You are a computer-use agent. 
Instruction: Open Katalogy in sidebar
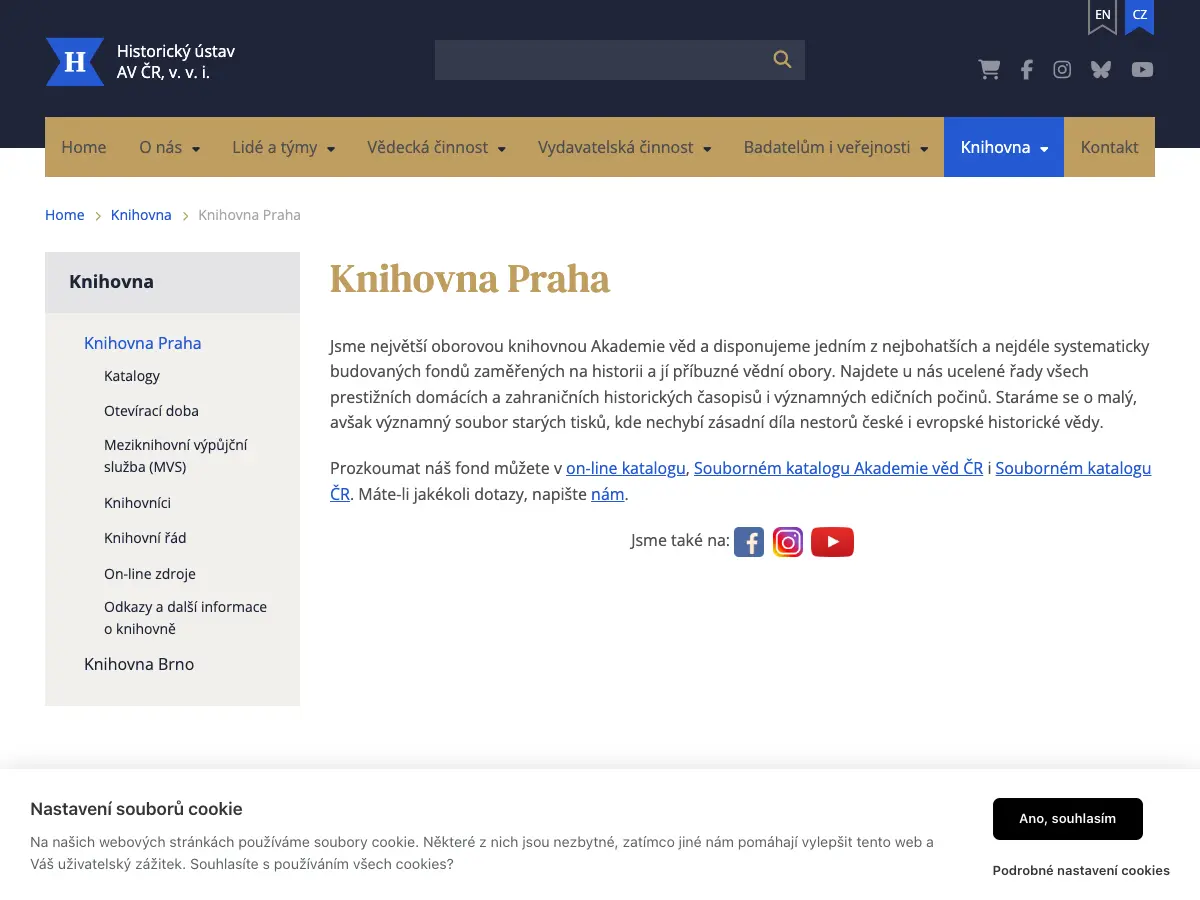pyautogui.click(x=132, y=376)
